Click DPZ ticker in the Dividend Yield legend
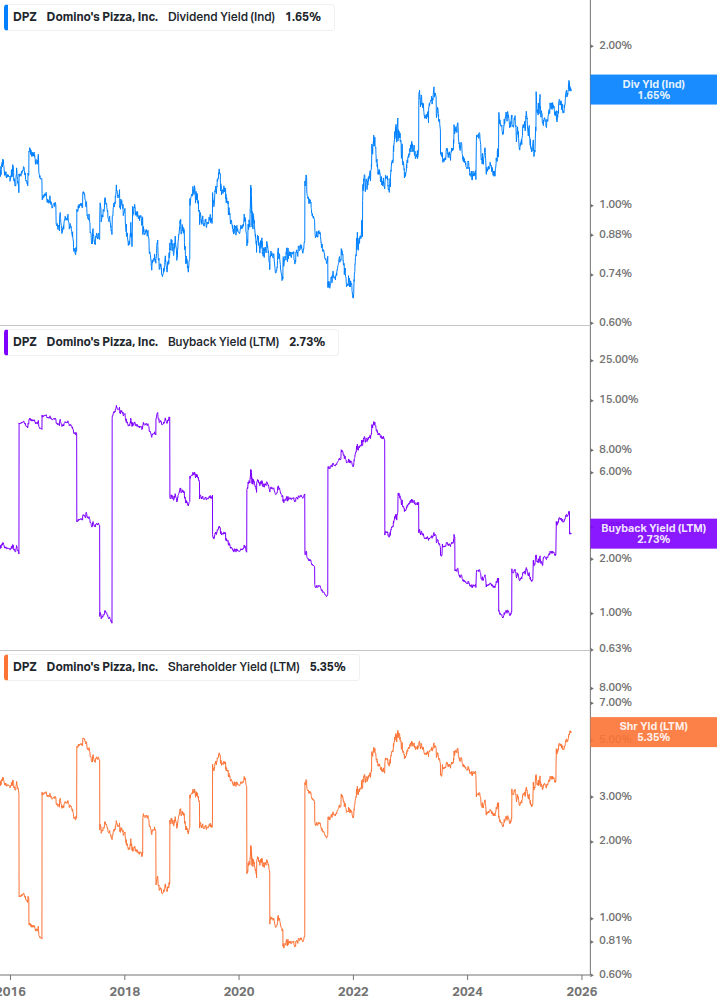Screen dimensions: 717x1005 point(24,17)
